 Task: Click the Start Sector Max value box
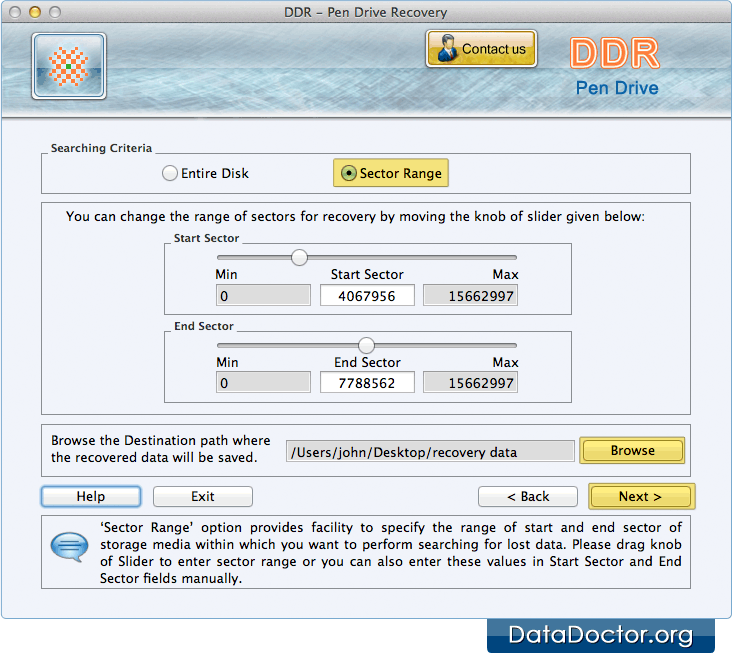[x=470, y=296]
